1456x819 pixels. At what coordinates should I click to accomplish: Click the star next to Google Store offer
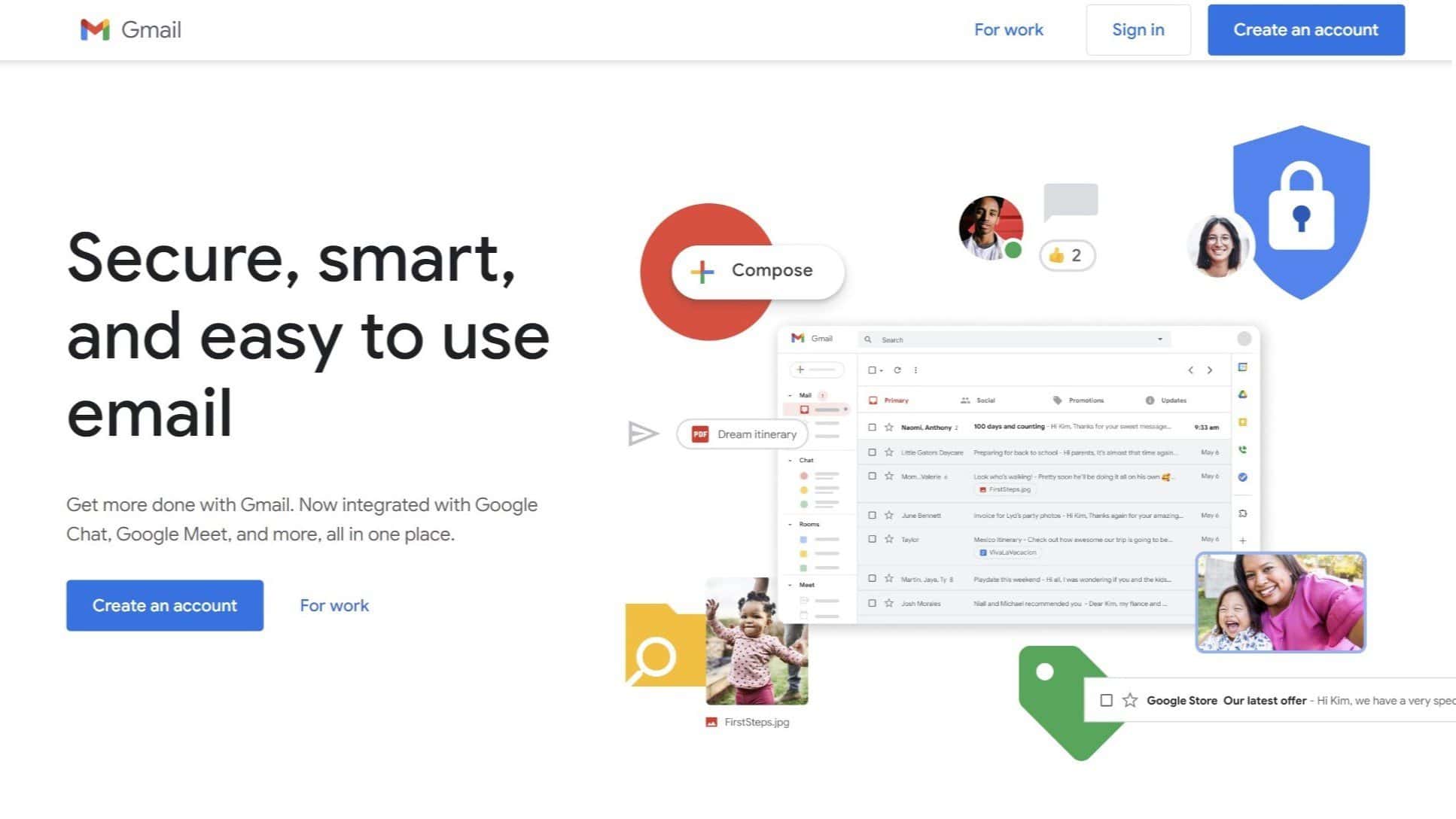(x=1130, y=700)
